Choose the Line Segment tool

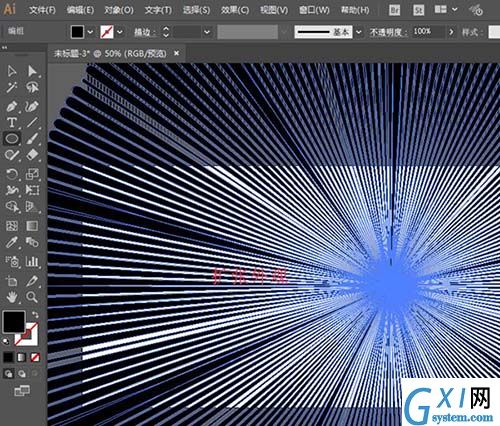coord(32,123)
